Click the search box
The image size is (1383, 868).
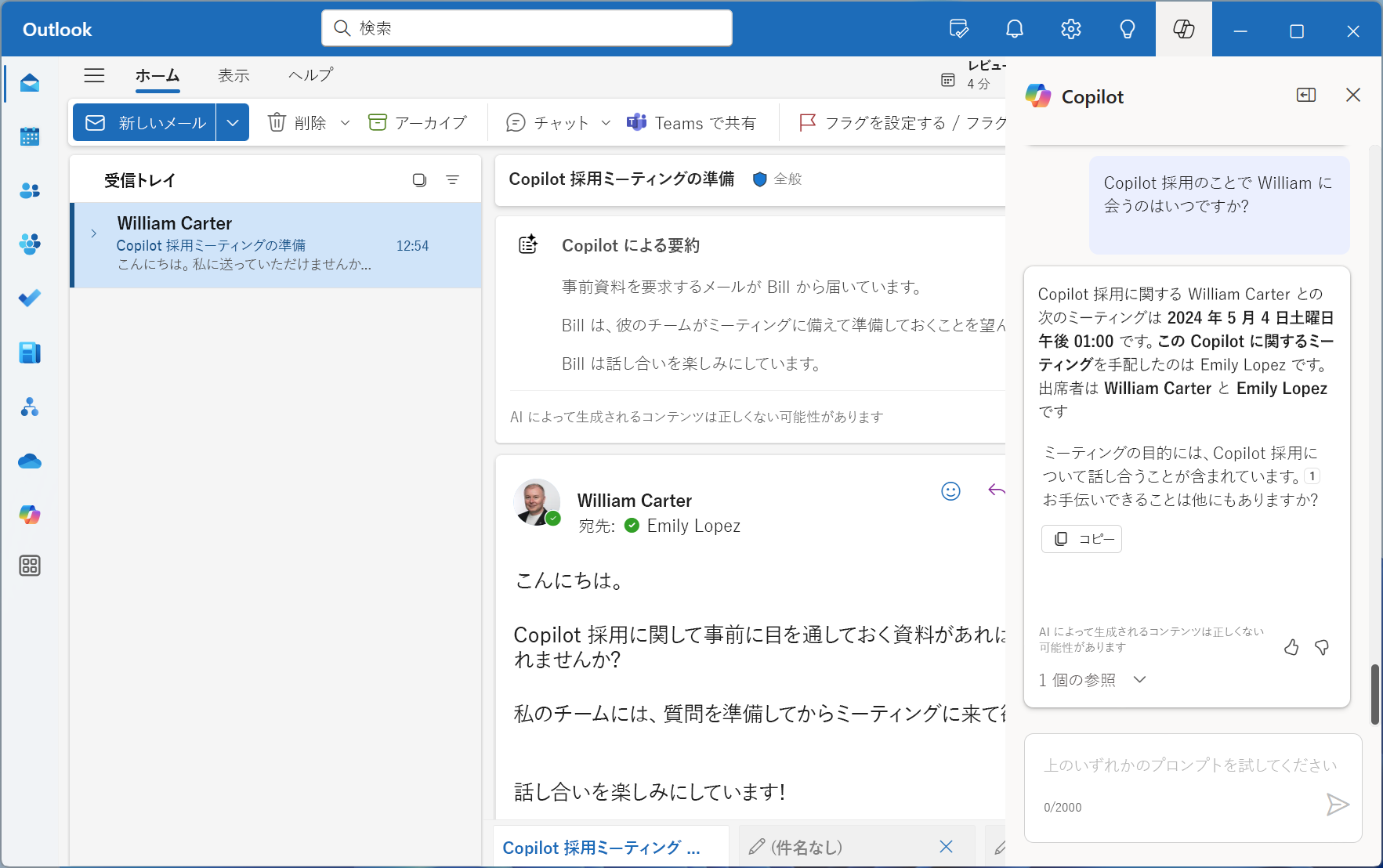coord(527,28)
